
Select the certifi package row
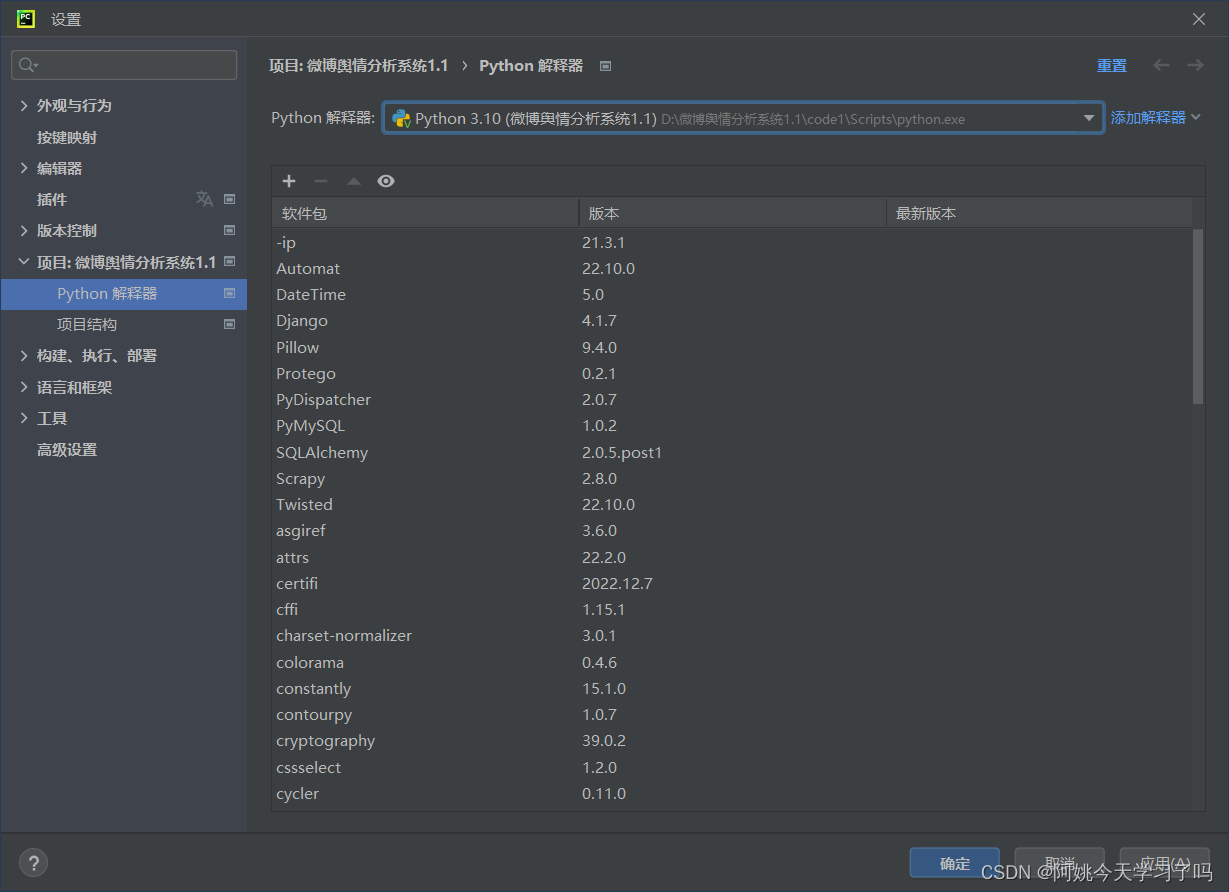point(732,583)
